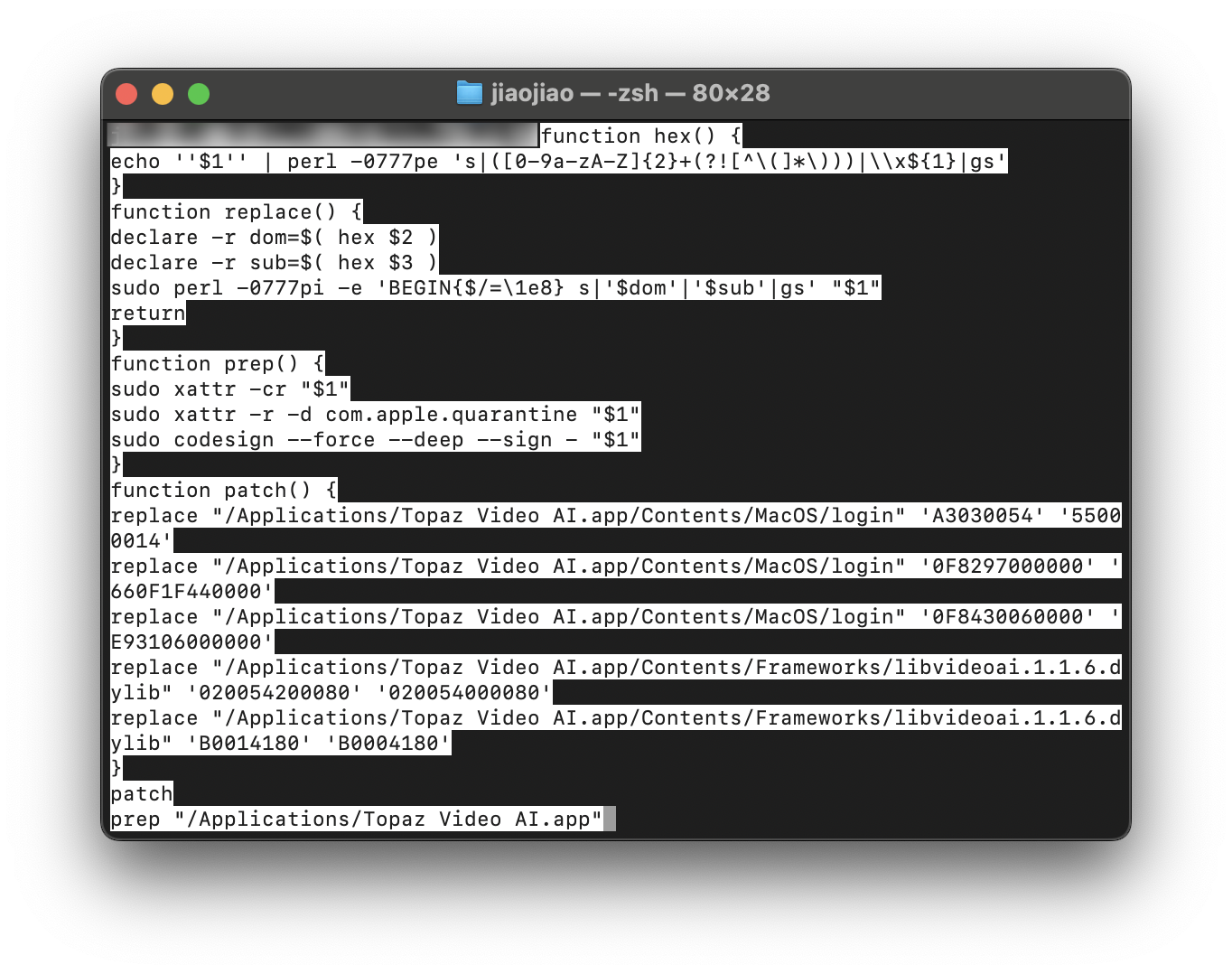The height and width of the screenshot is (974, 1232).
Task: Click the folder proxy icon in the title bar
Action: tap(470, 93)
